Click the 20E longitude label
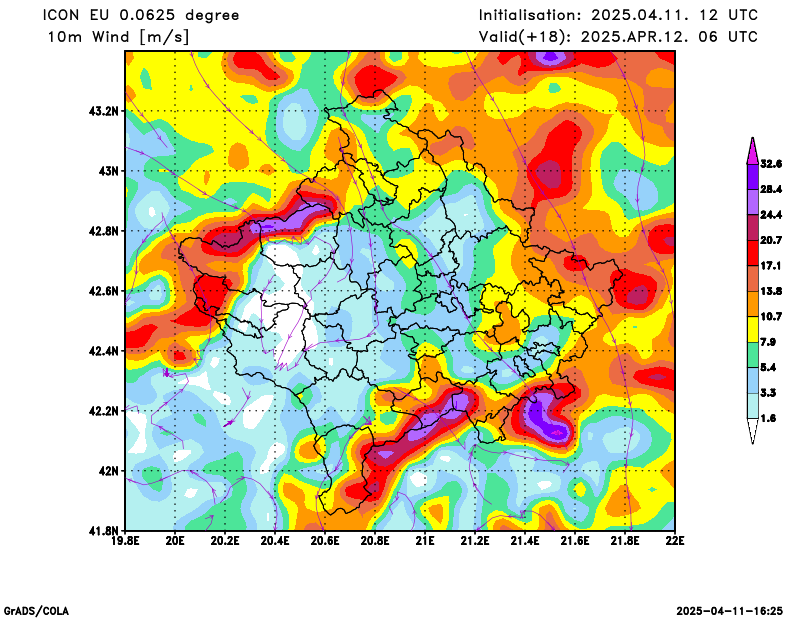The image size is (800, 618). [x=175, y=541]
